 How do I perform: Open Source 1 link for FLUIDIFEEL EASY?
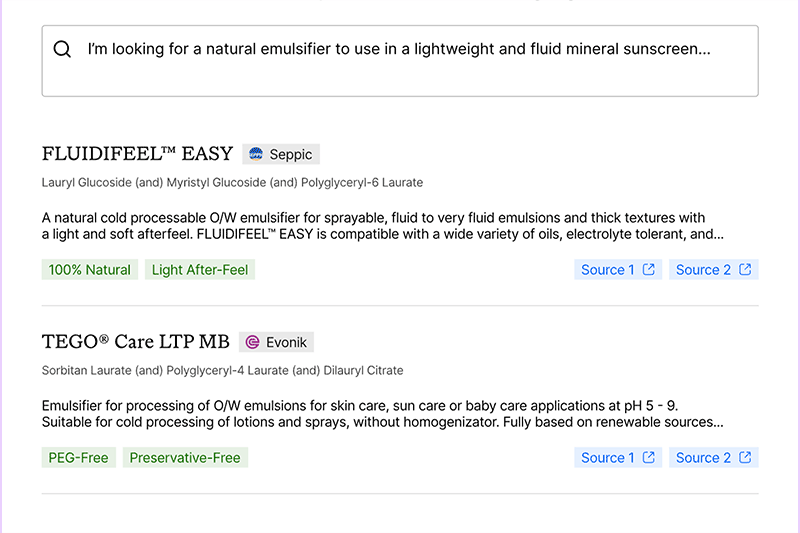(x=618, y=269)
